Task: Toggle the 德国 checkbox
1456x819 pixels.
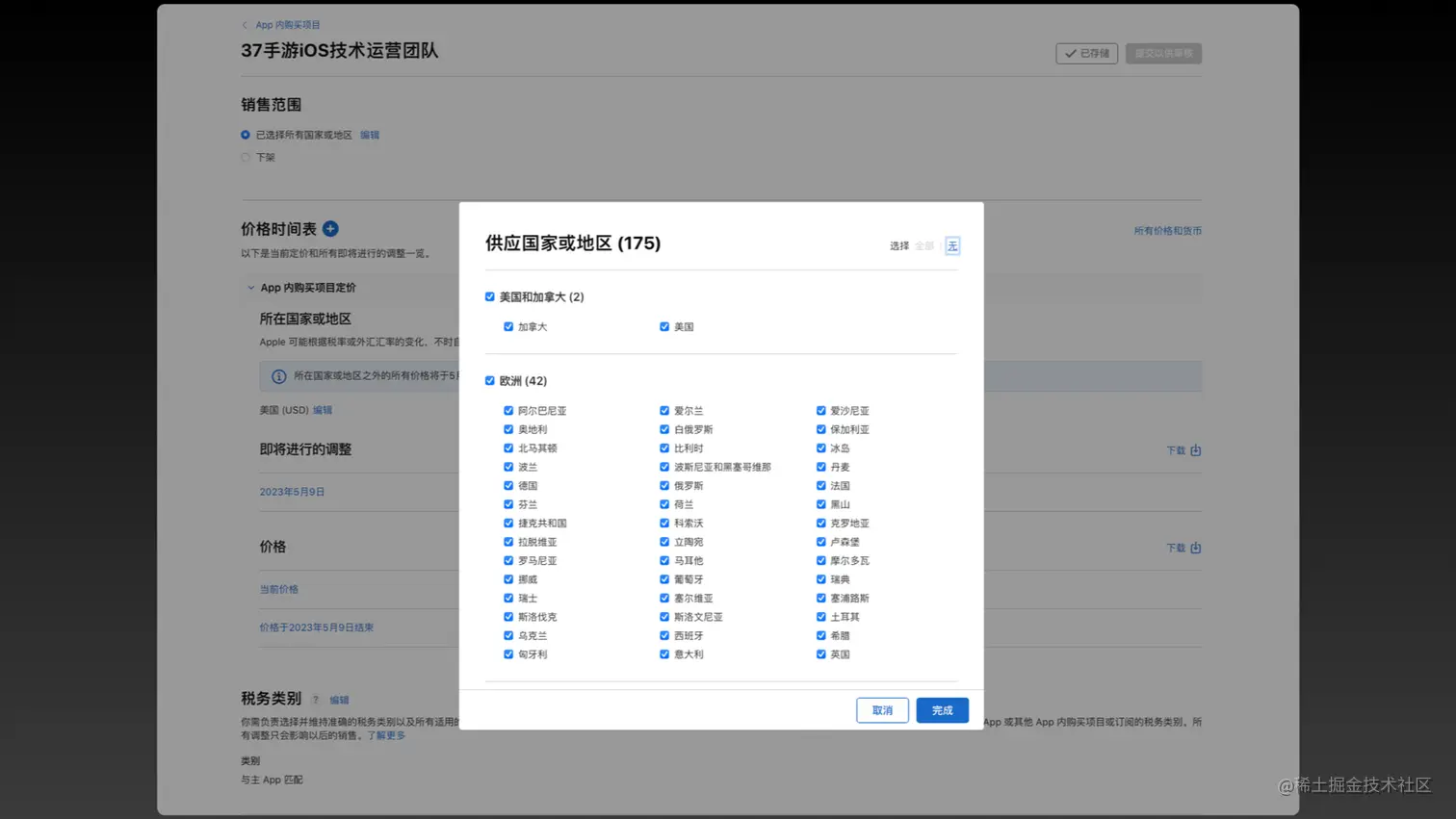Action: 508,486
